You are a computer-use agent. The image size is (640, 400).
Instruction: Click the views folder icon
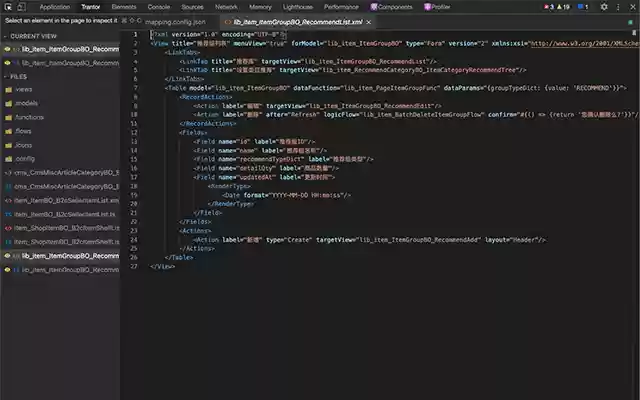coord(9,90)
